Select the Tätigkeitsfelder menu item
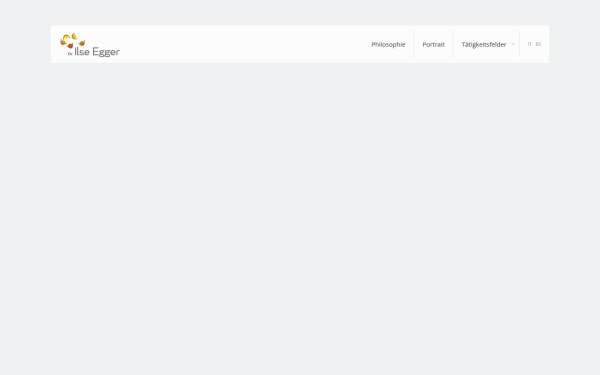Viewport: 600px width, 375px height. (x=484, y=44)
